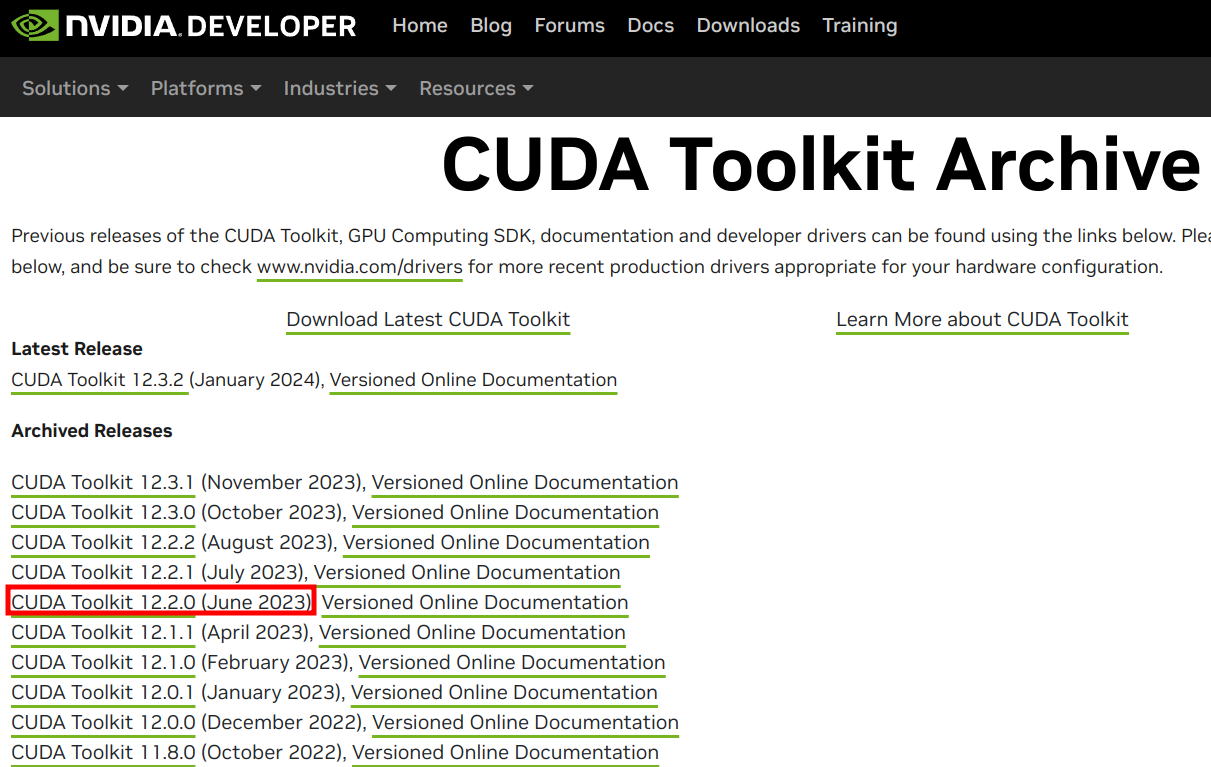Open the Home nav item
The width and height of the screenshot is (1211, 767).
(420, 26)
